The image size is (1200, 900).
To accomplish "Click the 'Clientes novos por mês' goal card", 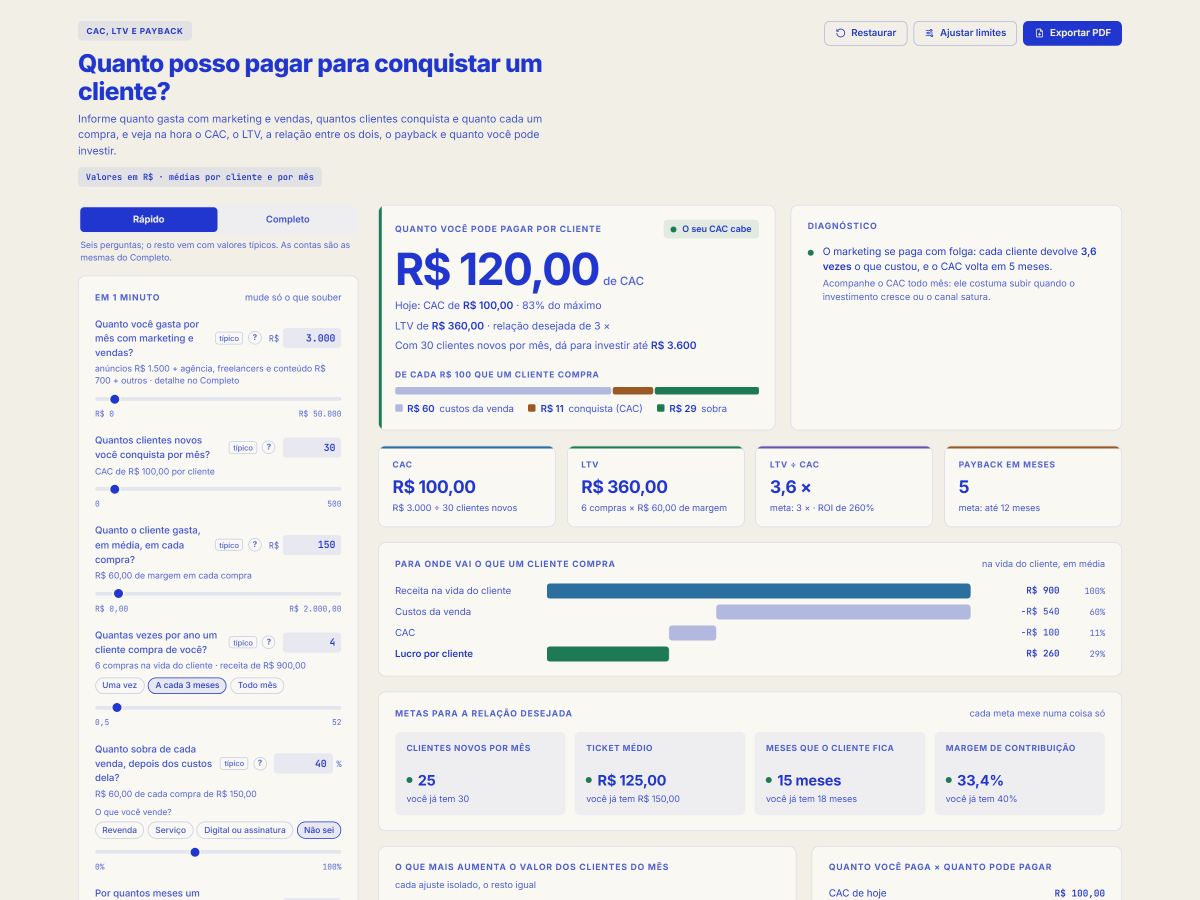I will [x=480, y=773].
